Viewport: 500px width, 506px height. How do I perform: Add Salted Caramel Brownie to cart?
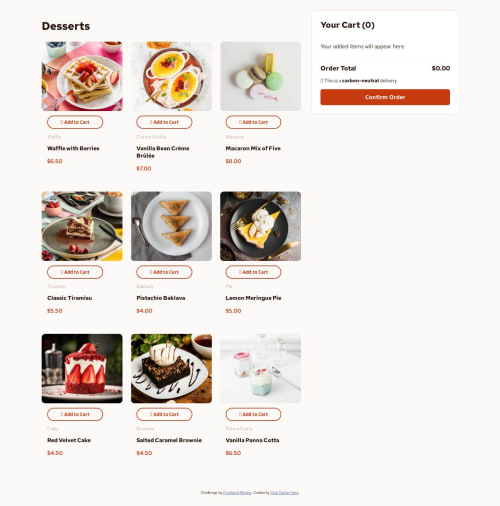(x=164, y=414)
